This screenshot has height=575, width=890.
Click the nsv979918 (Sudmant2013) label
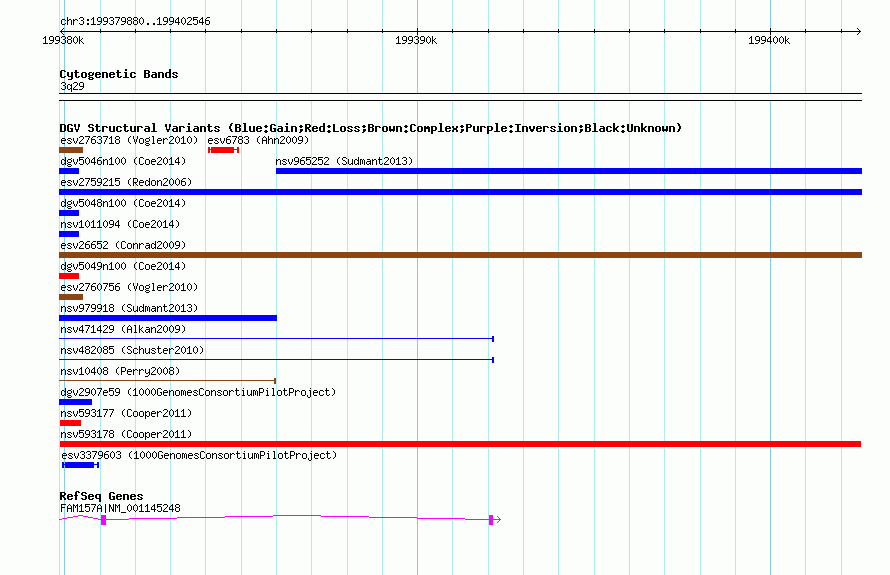pos(129,308)
